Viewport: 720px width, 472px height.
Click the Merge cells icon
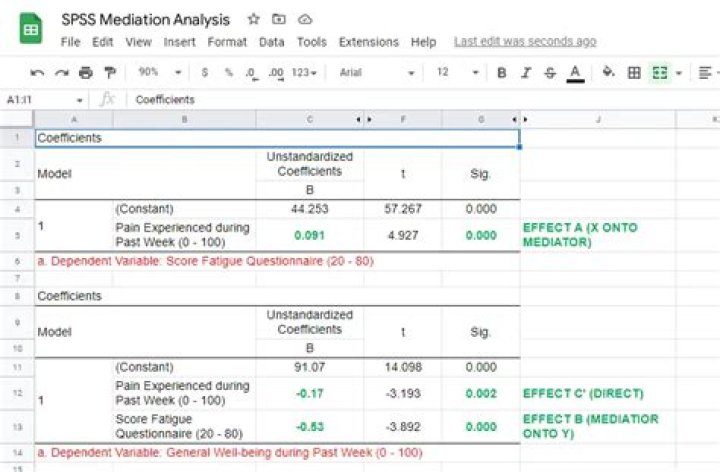659,73
